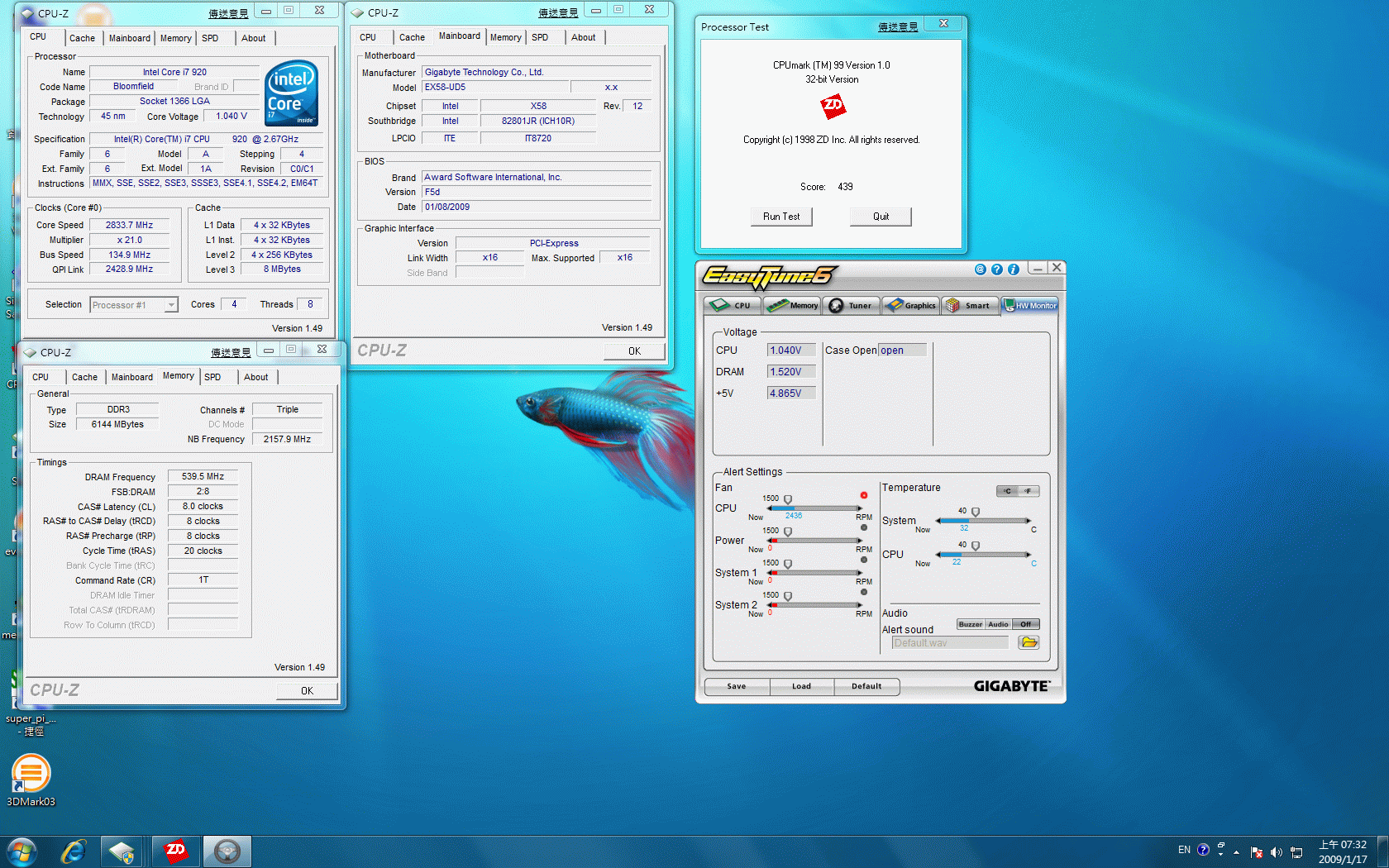
Task: Show hidden system tray icons
Action: 1236,851
